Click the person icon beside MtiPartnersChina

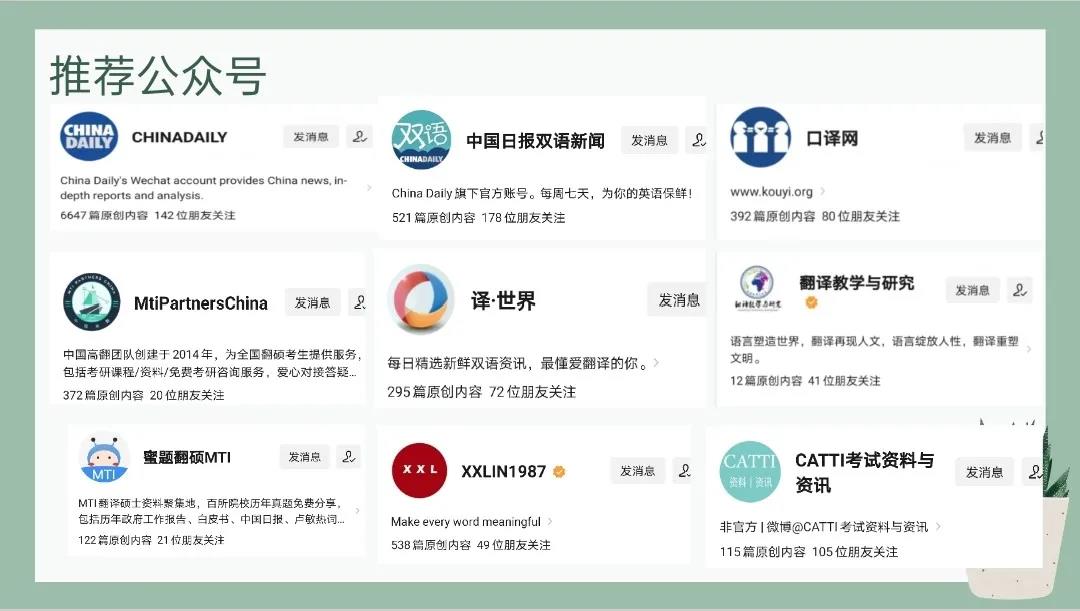click(x=359, y=302)
